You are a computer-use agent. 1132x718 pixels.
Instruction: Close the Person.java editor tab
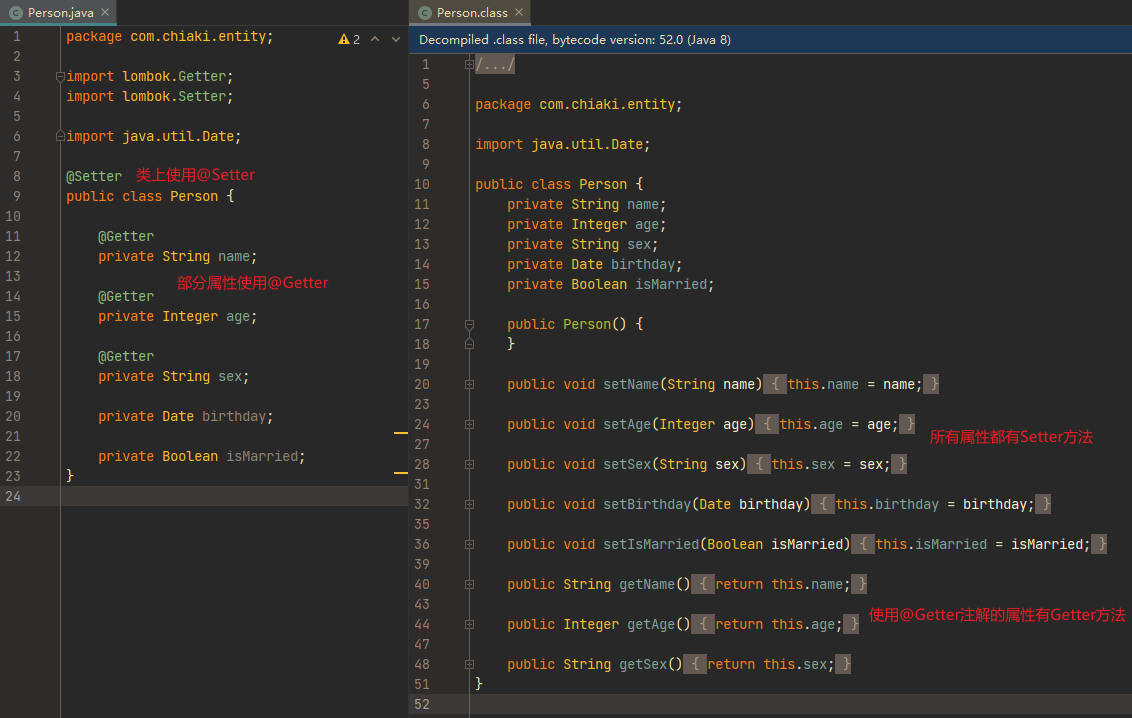[105, 12]
